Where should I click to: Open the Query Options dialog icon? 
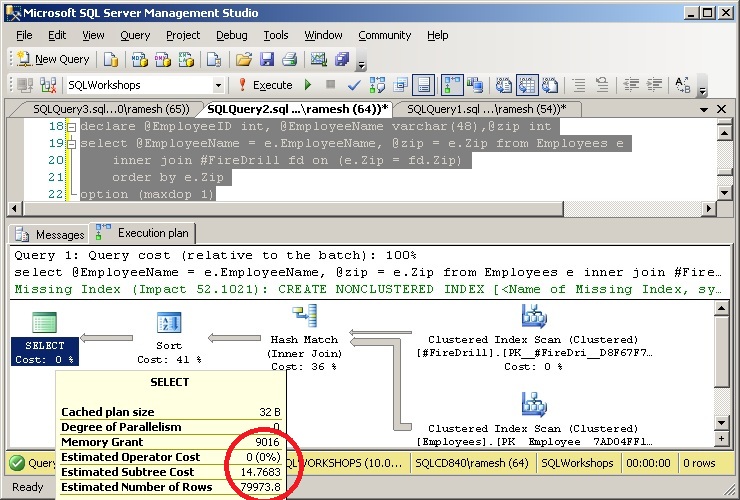click(x=400, y=85)
